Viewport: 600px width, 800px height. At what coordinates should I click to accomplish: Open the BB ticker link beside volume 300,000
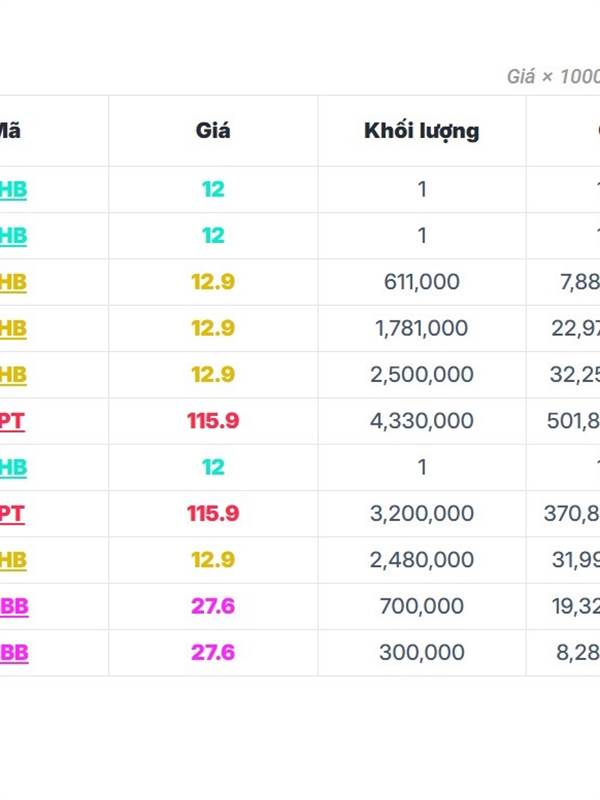(x=14, y=653)
